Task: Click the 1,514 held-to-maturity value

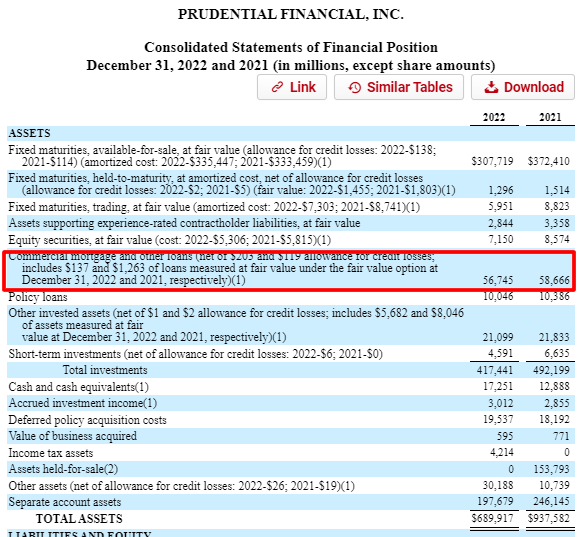Action: click(557, 190)
